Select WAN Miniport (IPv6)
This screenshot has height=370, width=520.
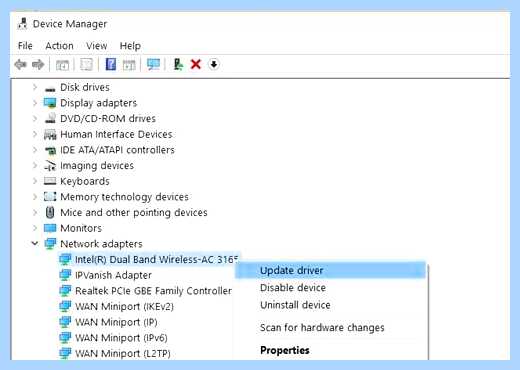tap(121, 338)
